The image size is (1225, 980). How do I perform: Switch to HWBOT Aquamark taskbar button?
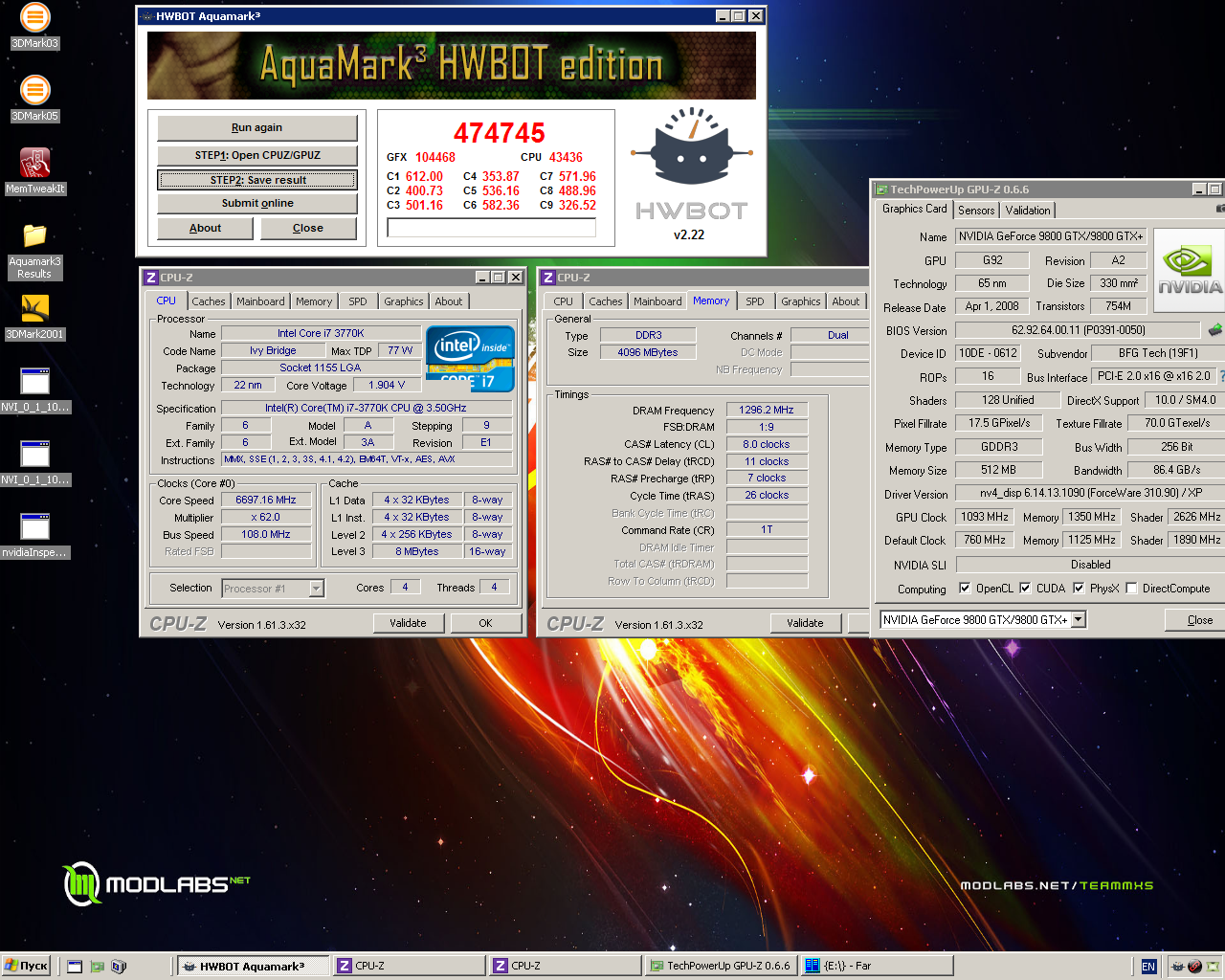tap(255, 967)
